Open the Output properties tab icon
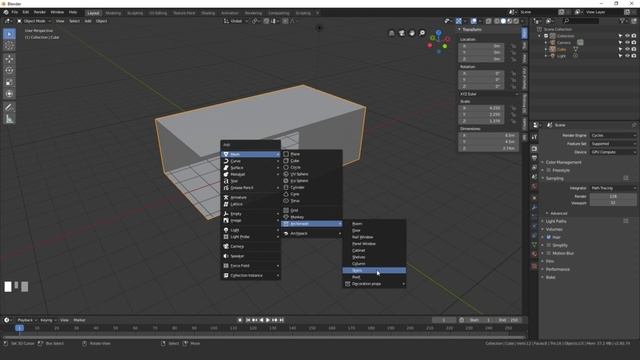This screenshot has height=360, width=640. click(534, 158)
